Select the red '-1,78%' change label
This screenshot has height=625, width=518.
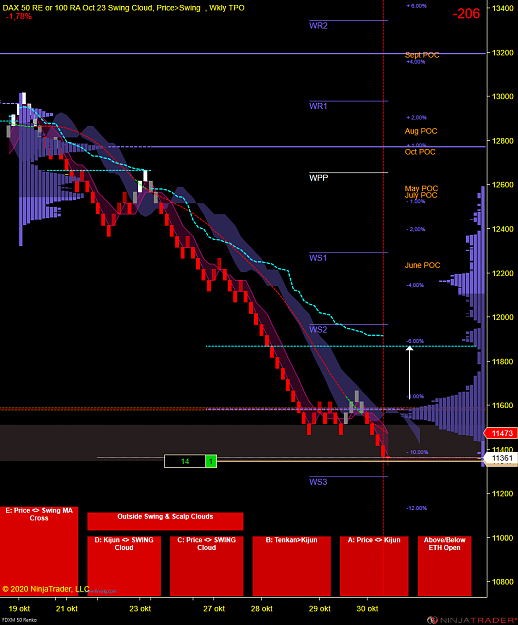point(19,16)
